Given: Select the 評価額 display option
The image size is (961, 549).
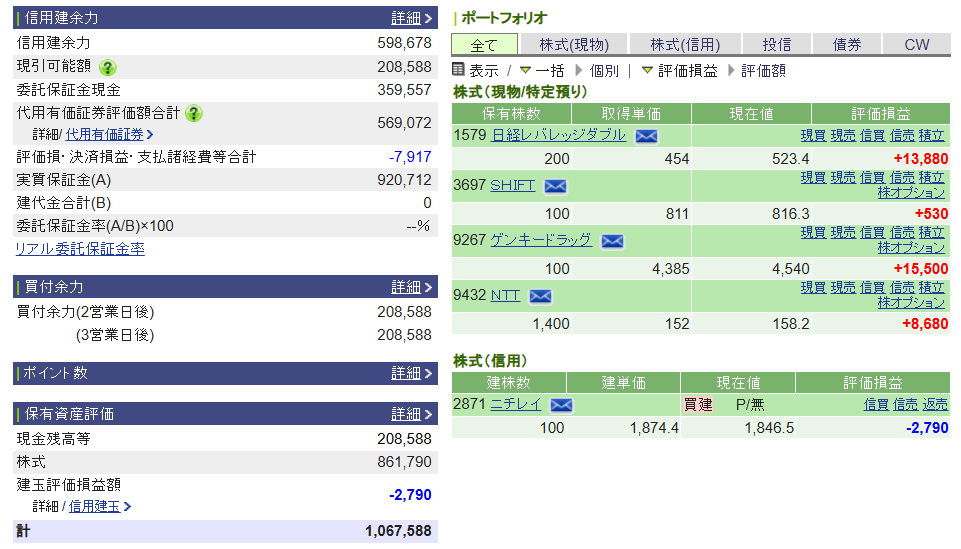Looking at the screenshot, I should pyautogui.click(x=763, y=71).
